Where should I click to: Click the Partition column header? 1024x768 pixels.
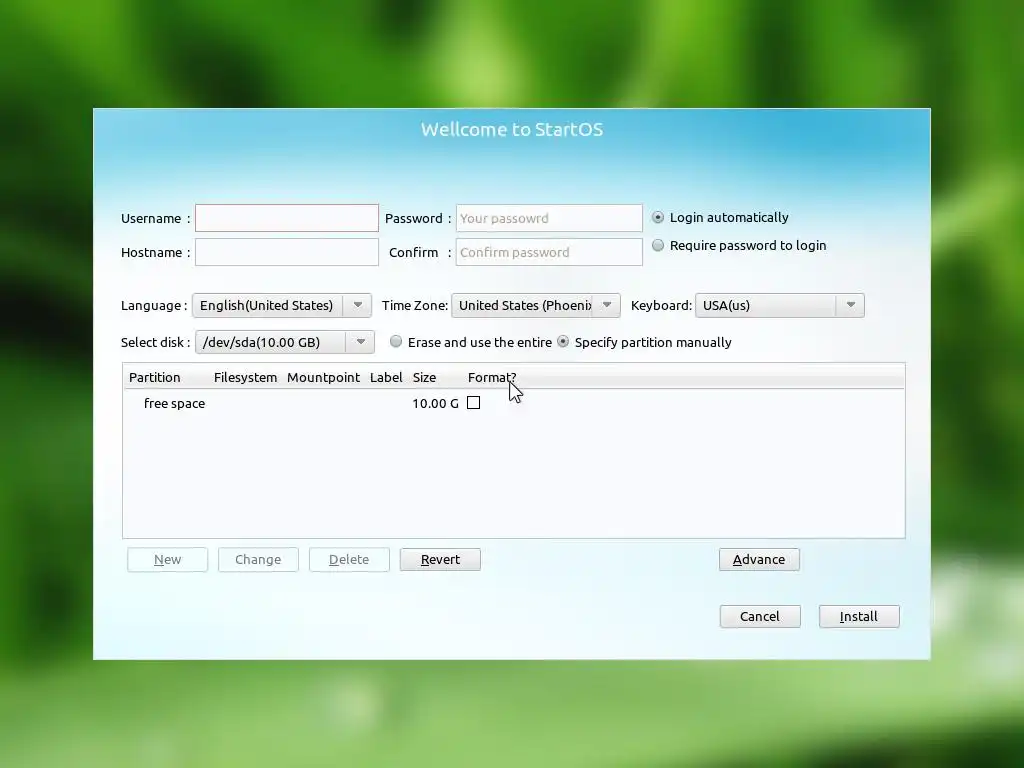pyautogui.click(x=154, y=377)
